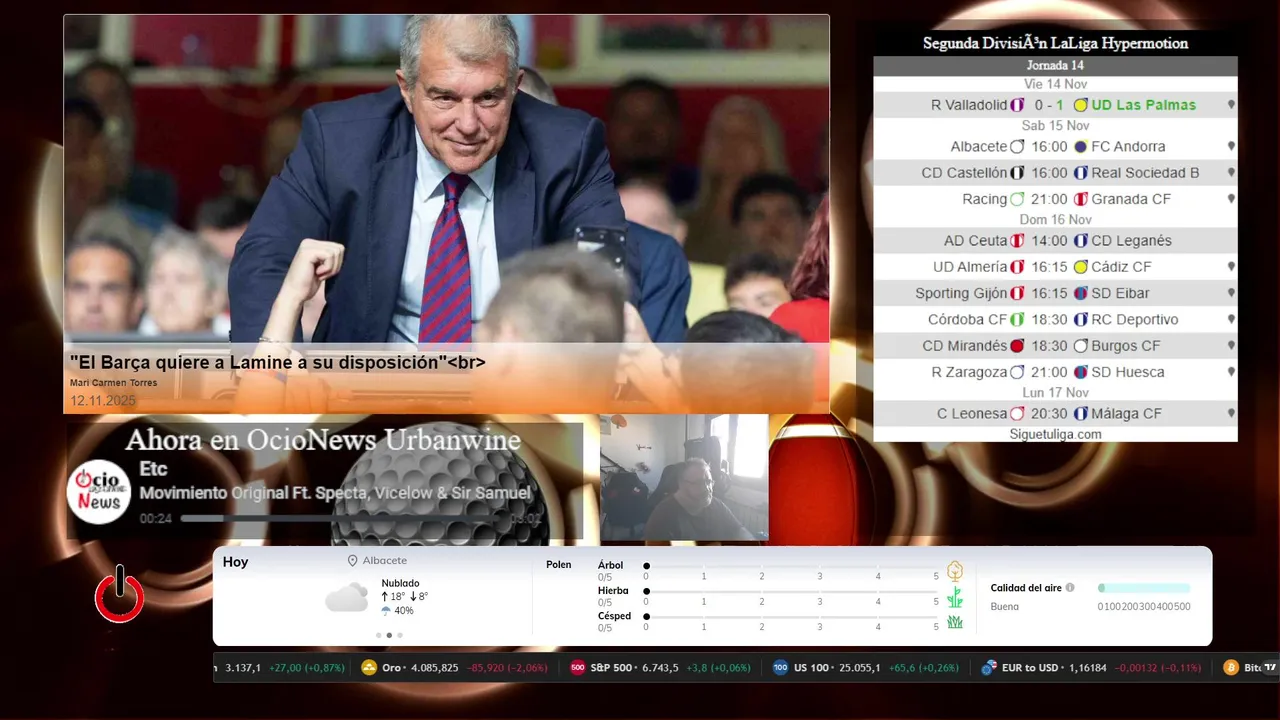This screenshot has width=1280, height=720.
Task: Click the Hierba plant pollen icon
Action: (955, 597)
